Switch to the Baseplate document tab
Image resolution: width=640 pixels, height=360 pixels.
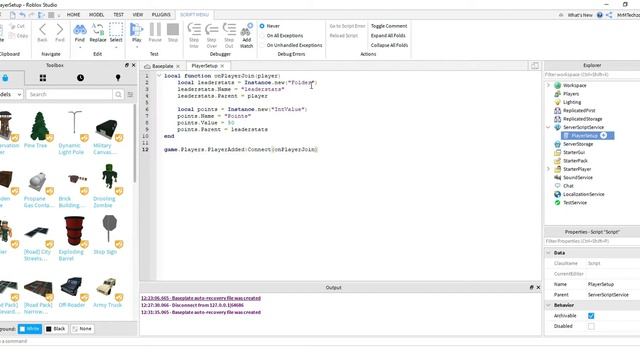tap(162, 66)
